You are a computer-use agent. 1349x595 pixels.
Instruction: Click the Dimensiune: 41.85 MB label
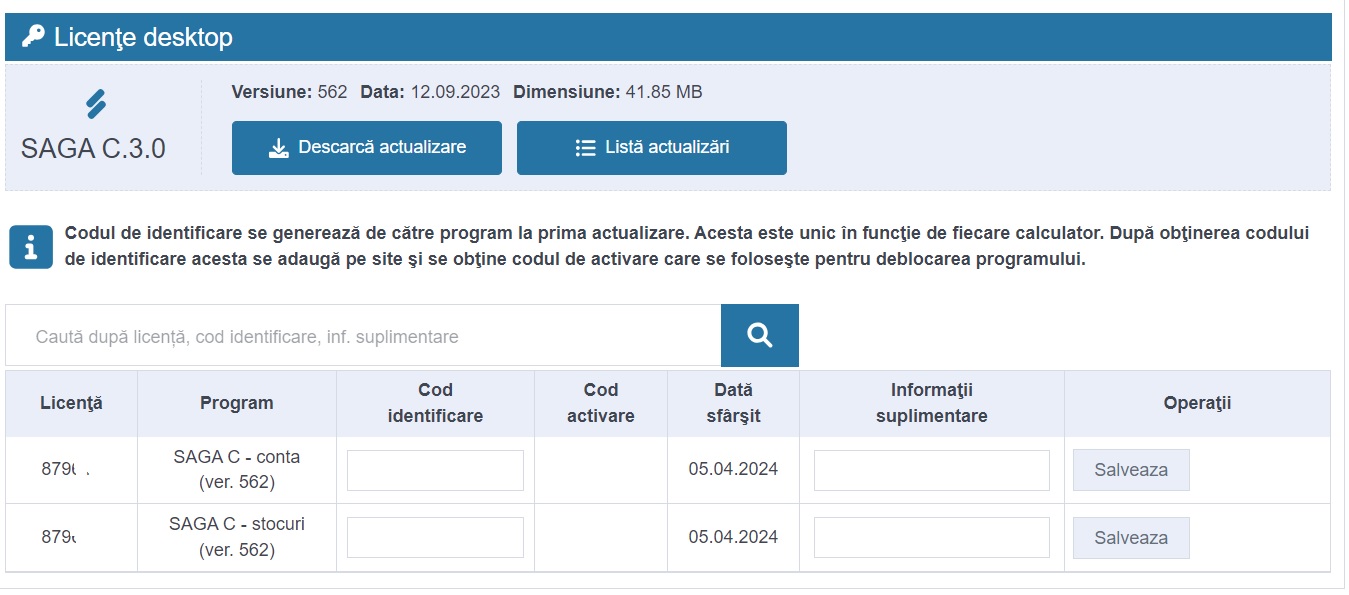pyautogui.click(x=608, y=92)
